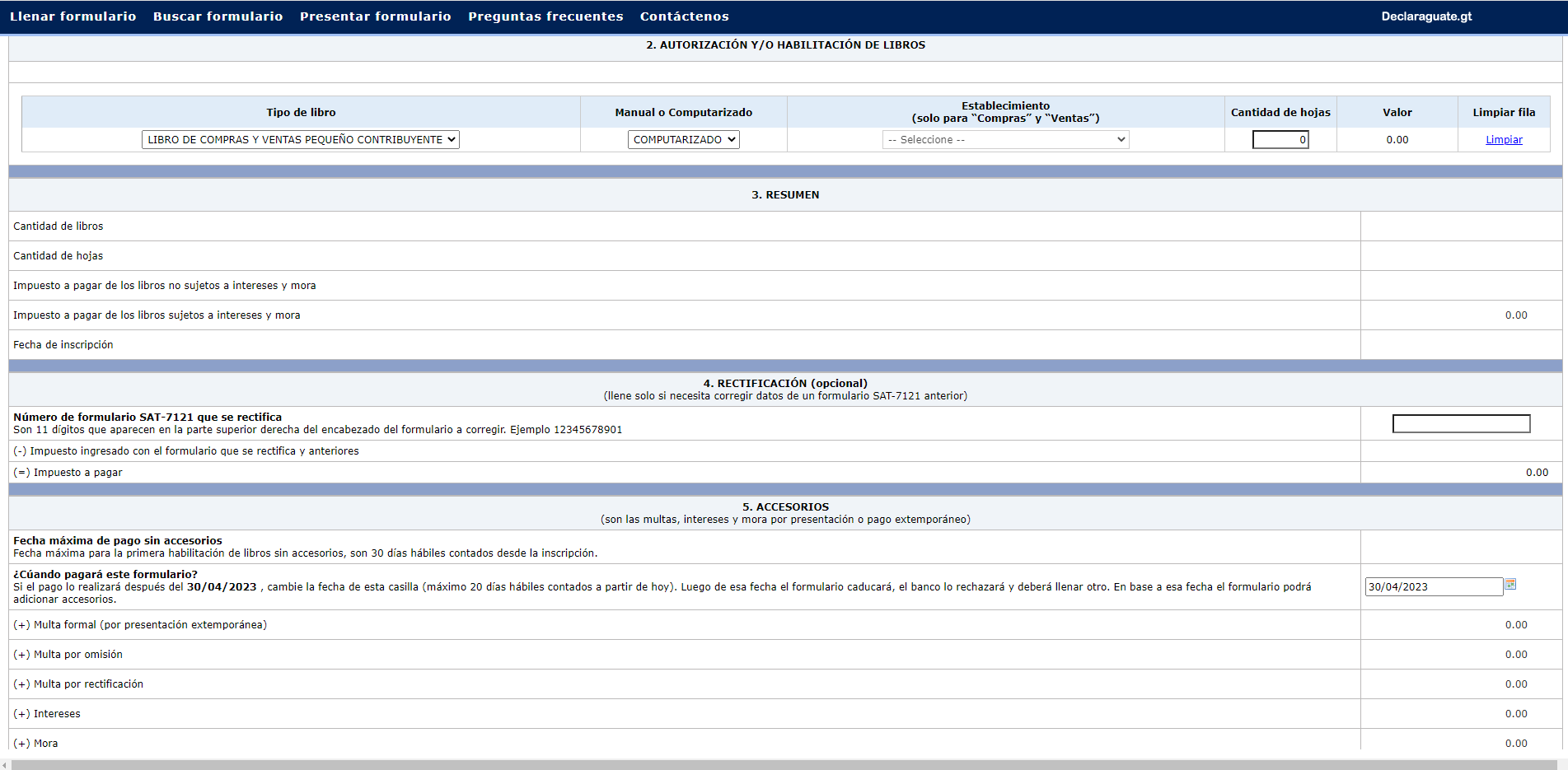Image resolution: width=1568 pixels, height=770 pixels.
Task: Open the Llenar formulario menu
Action: point(73,16)
